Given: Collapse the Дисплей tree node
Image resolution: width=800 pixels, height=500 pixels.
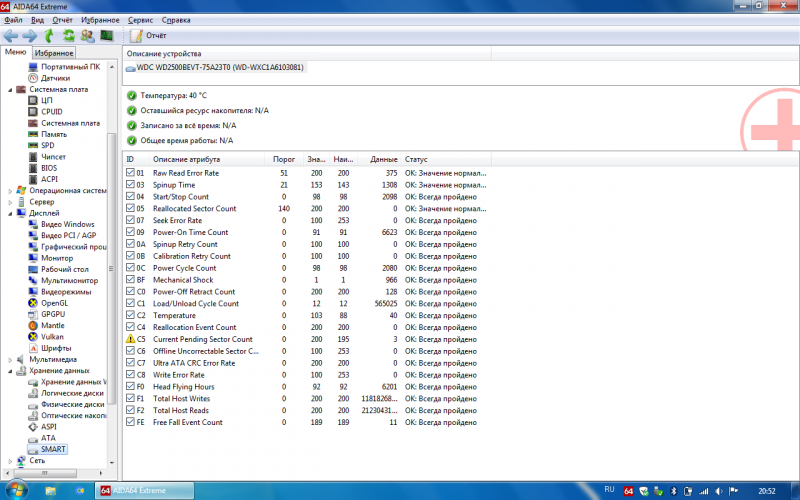Looking at the screenshot, I should tap(10, 213).
